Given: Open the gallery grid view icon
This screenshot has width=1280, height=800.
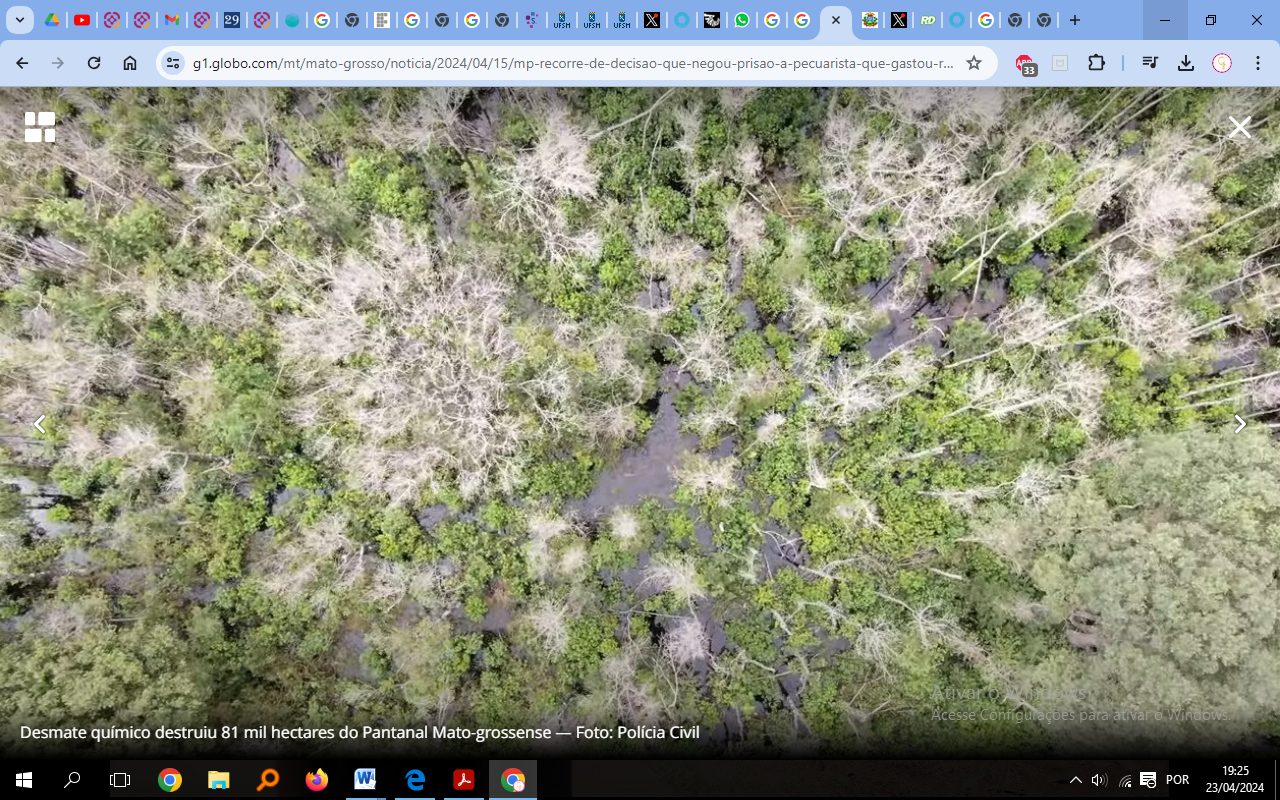Looking at the screenshot, I should 40,127.
